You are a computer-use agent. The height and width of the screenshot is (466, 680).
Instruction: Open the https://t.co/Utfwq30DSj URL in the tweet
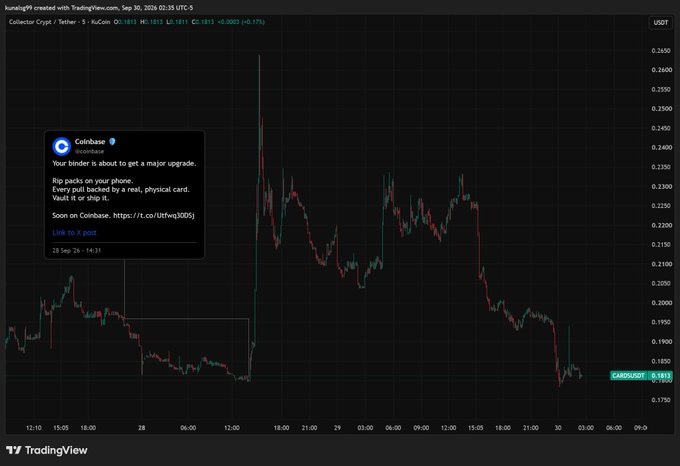154,215
